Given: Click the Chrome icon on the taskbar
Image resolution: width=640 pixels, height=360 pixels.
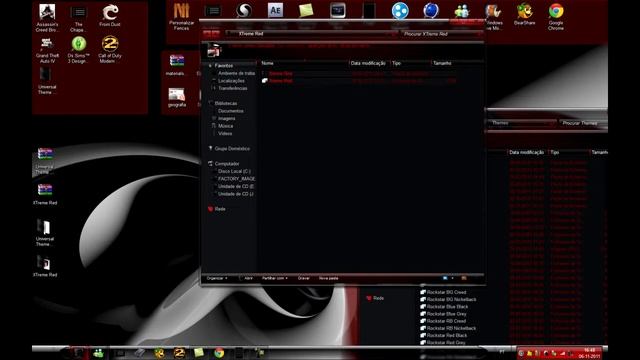Looking at the screenshot, I should [x=219, y=353].
